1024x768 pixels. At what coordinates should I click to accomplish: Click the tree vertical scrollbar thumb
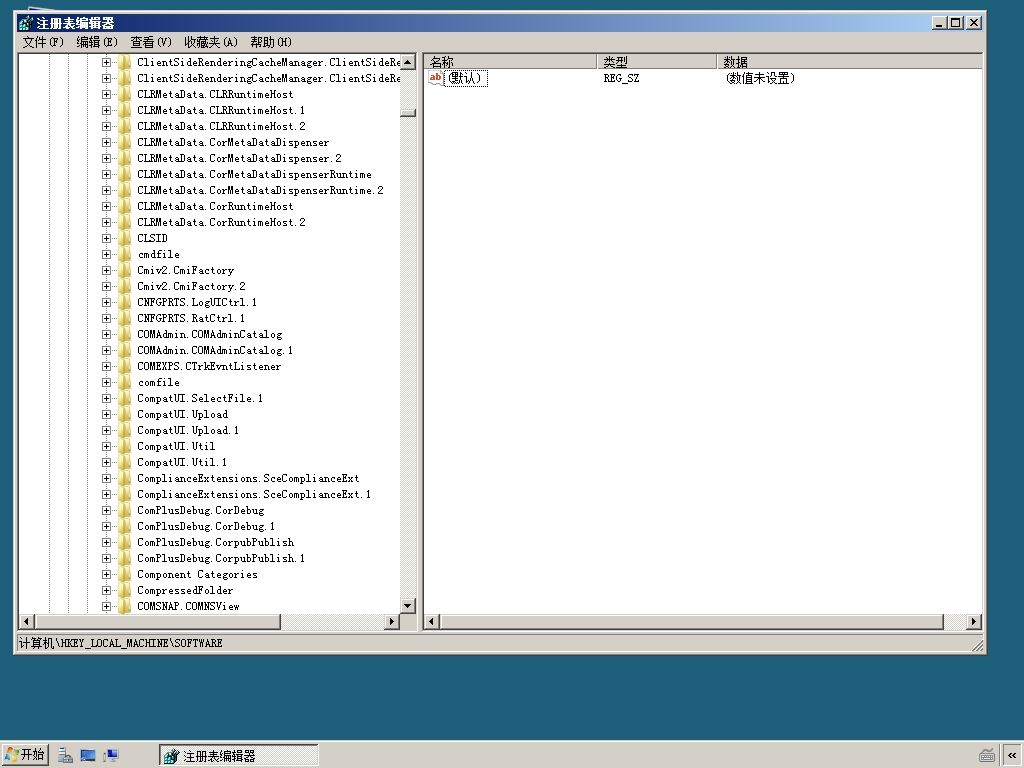click(408, 113)
